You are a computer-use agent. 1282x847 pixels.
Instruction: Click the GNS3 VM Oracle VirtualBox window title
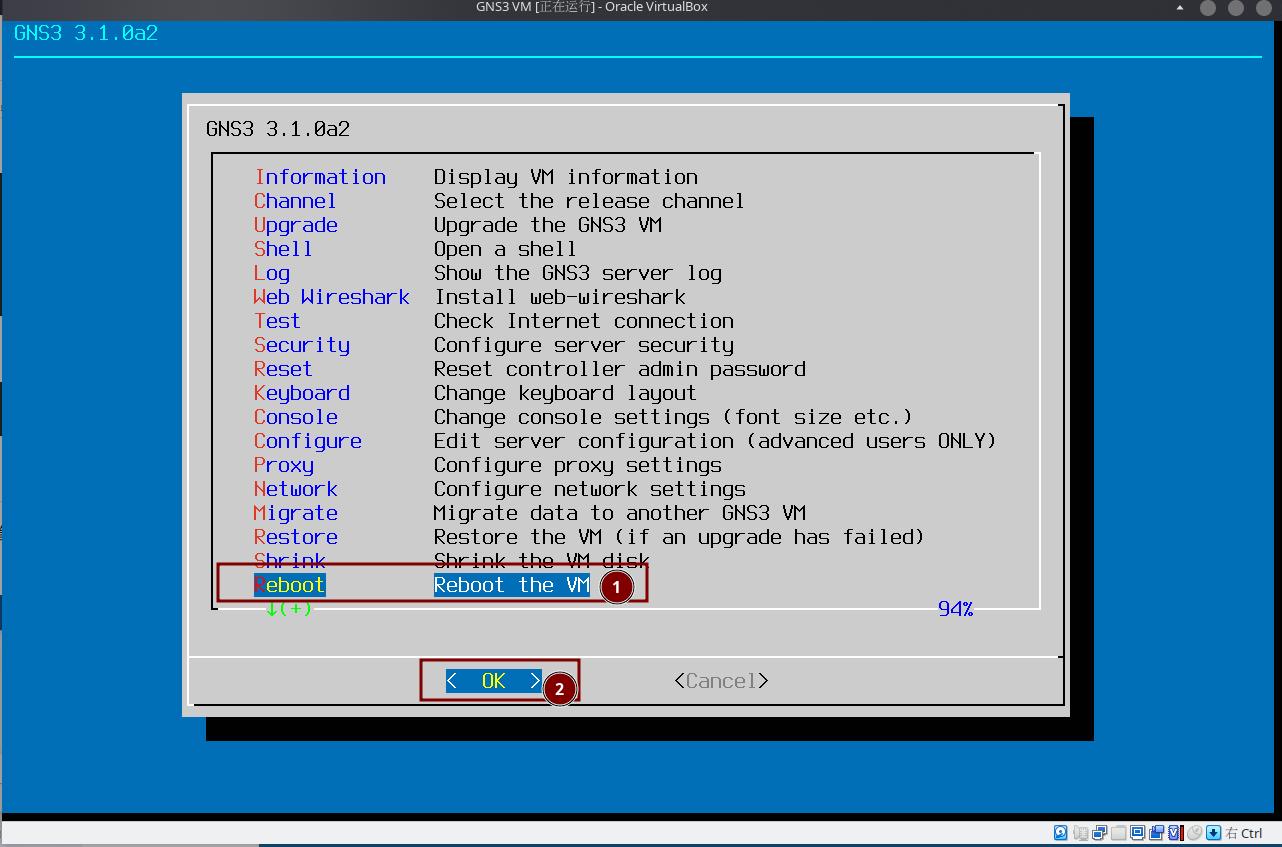pos(592,7)
